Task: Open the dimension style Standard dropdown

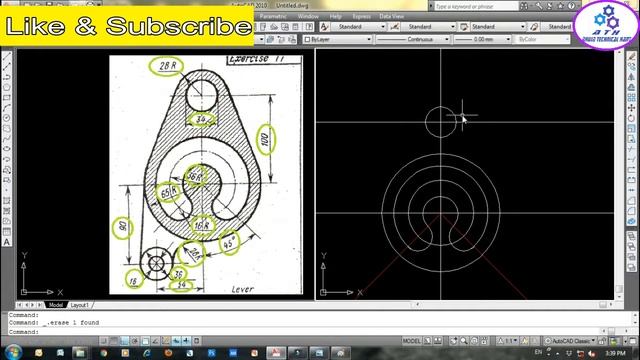Action: (429, 27)
